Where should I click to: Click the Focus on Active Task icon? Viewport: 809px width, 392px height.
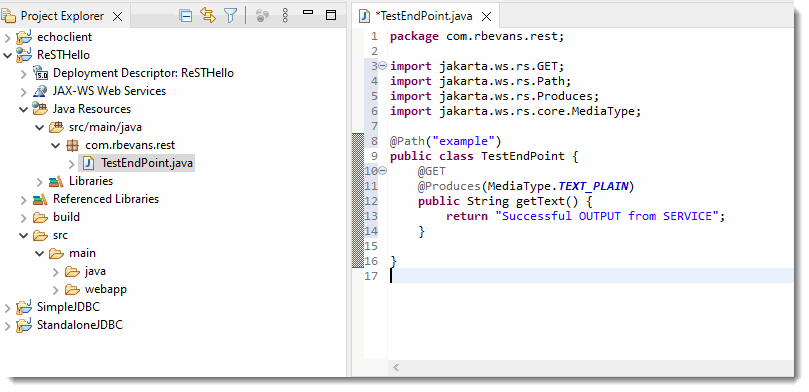[263, 15]
